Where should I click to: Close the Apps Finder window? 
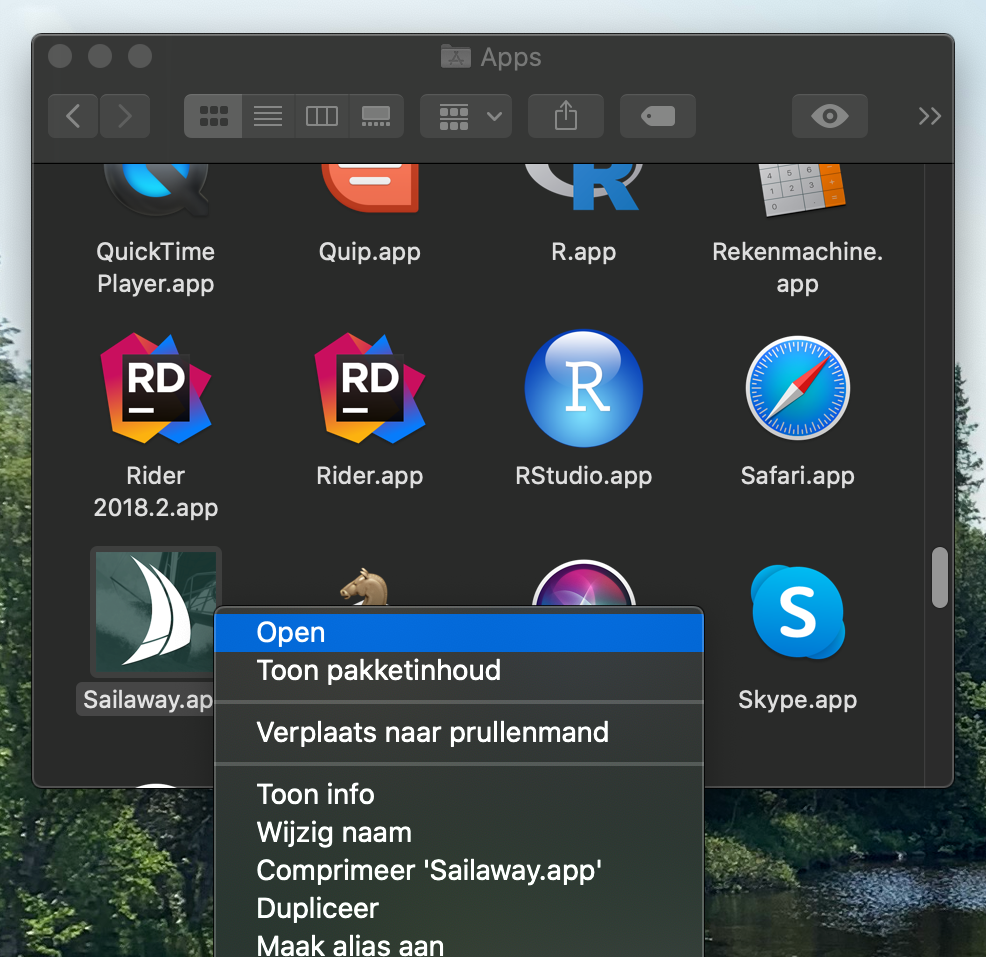tap(60, 56)
